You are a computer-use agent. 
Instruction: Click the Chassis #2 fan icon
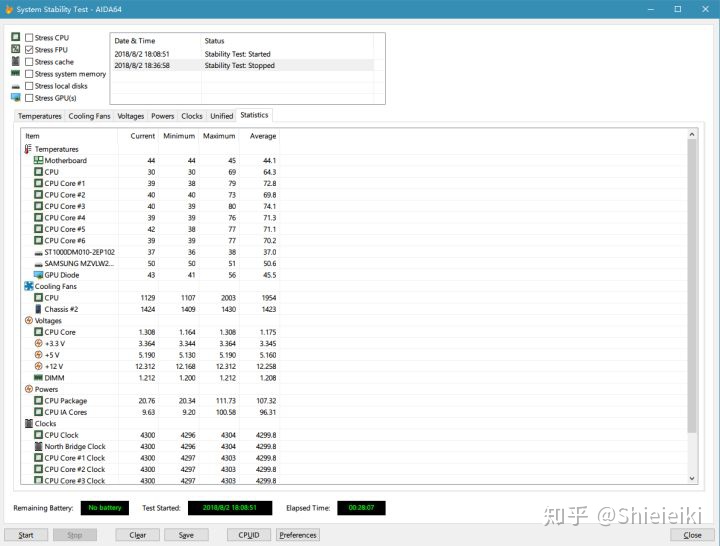pyautogui.click(x=38, y=310)
